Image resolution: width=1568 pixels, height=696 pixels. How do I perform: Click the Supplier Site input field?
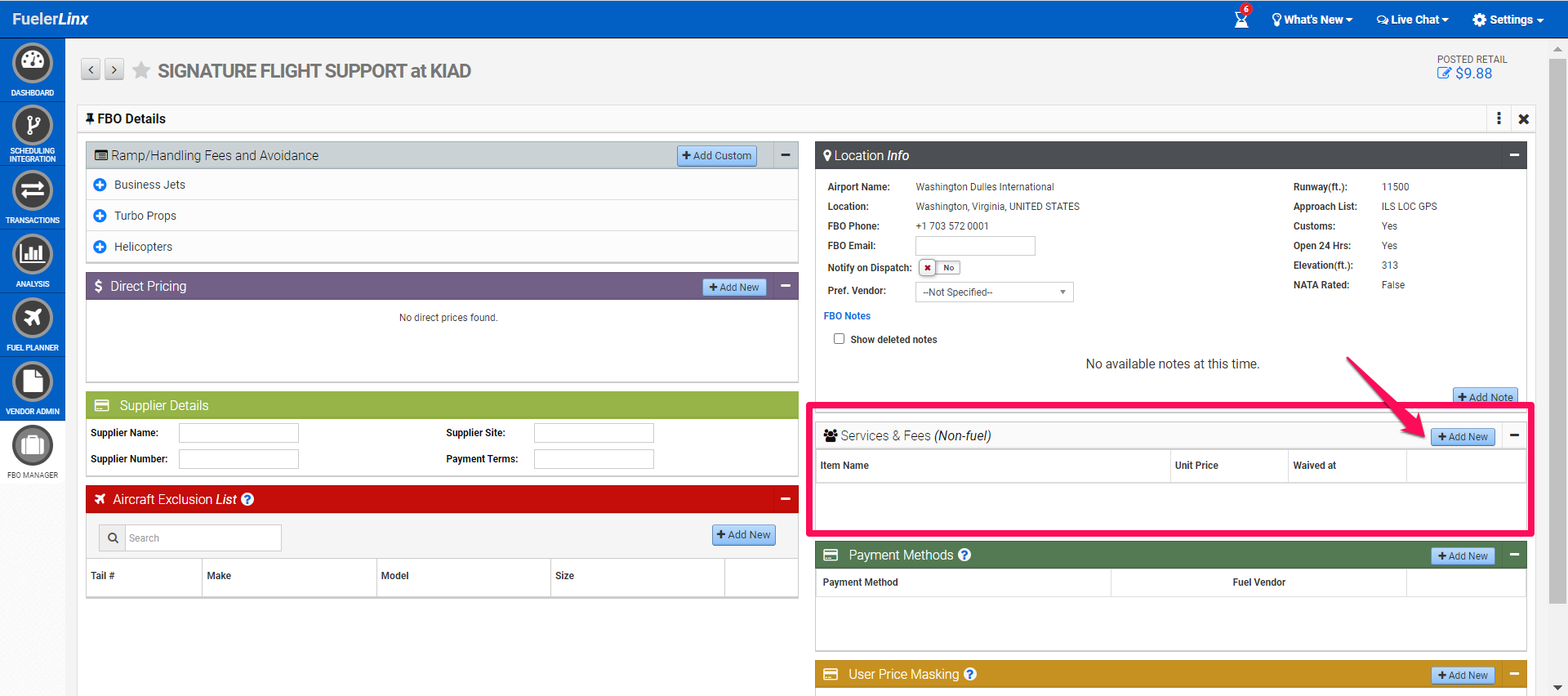coord(594,433)
